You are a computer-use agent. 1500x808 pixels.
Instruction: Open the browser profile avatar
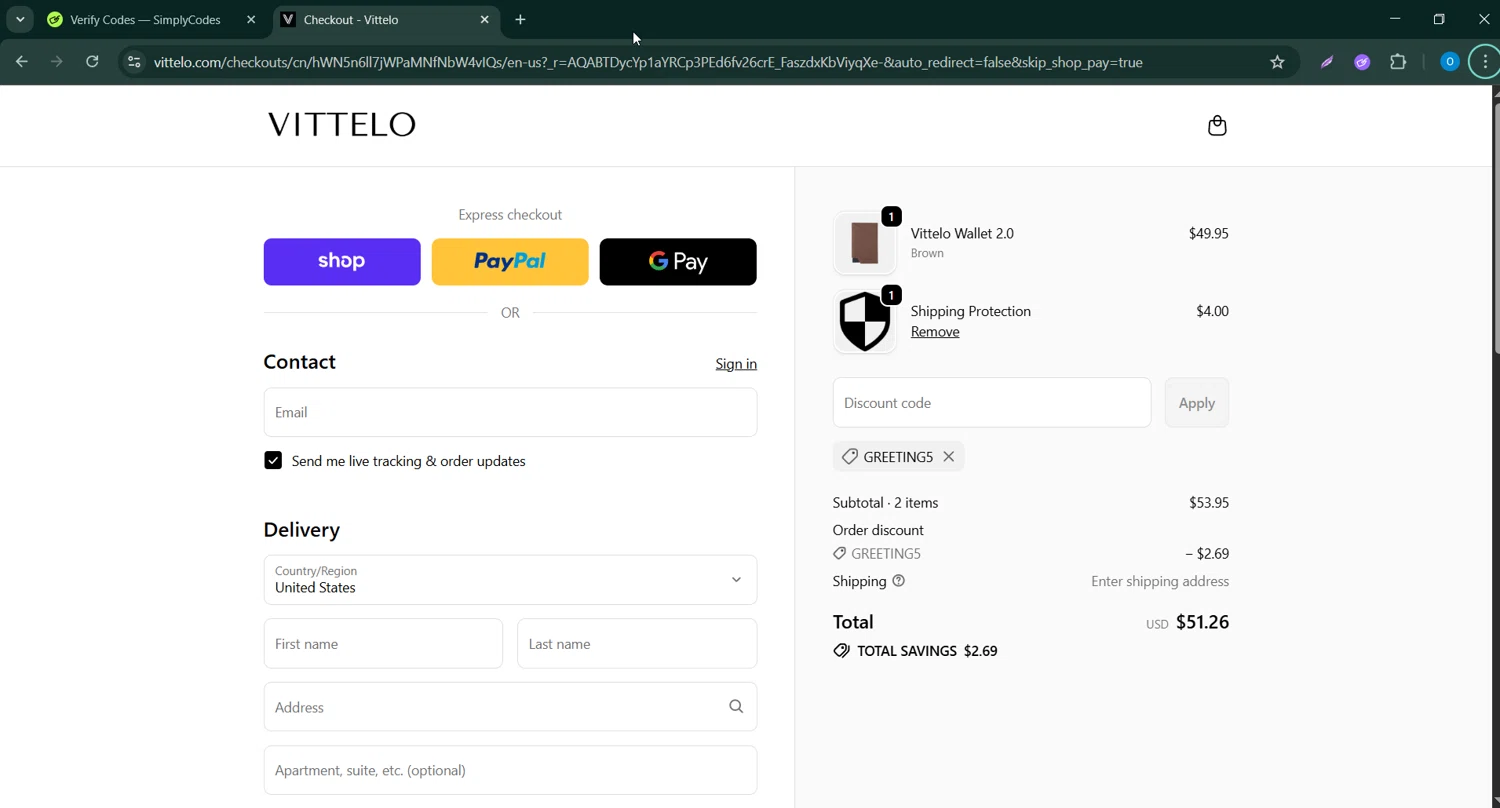[1449, 62]
